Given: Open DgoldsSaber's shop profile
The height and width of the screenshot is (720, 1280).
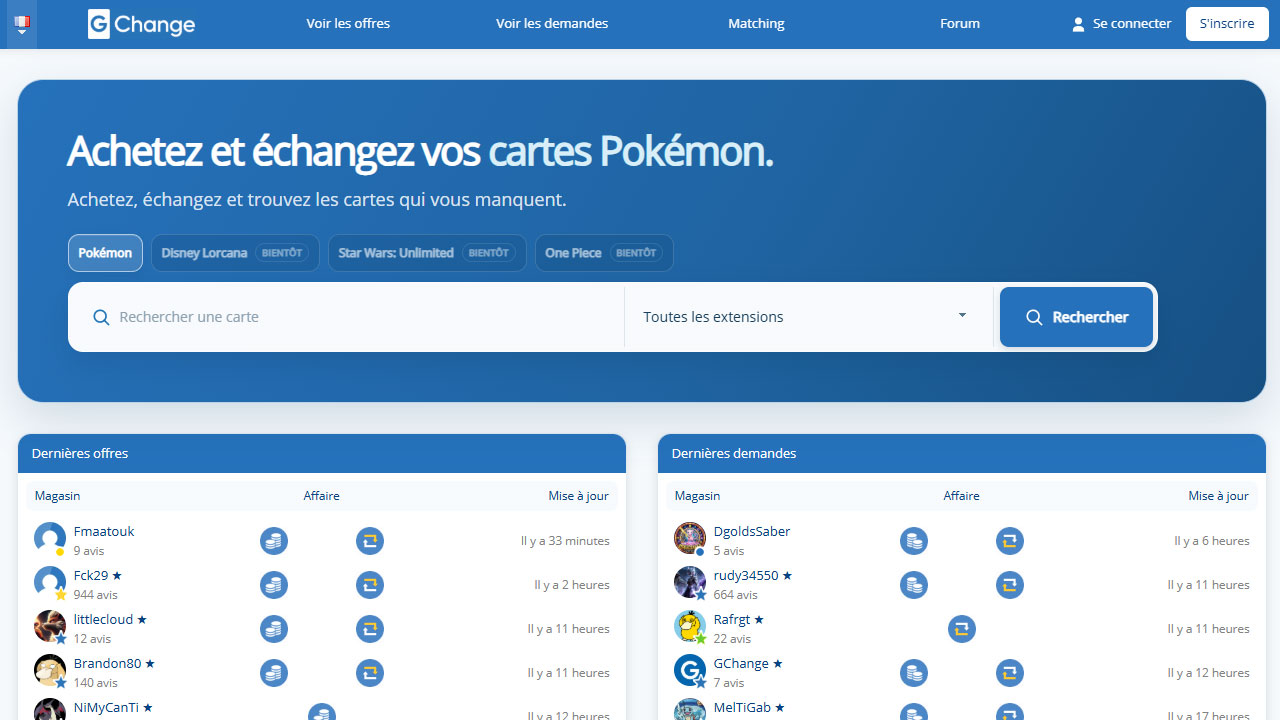Looking at the screenshot, I should pos(752,531).
